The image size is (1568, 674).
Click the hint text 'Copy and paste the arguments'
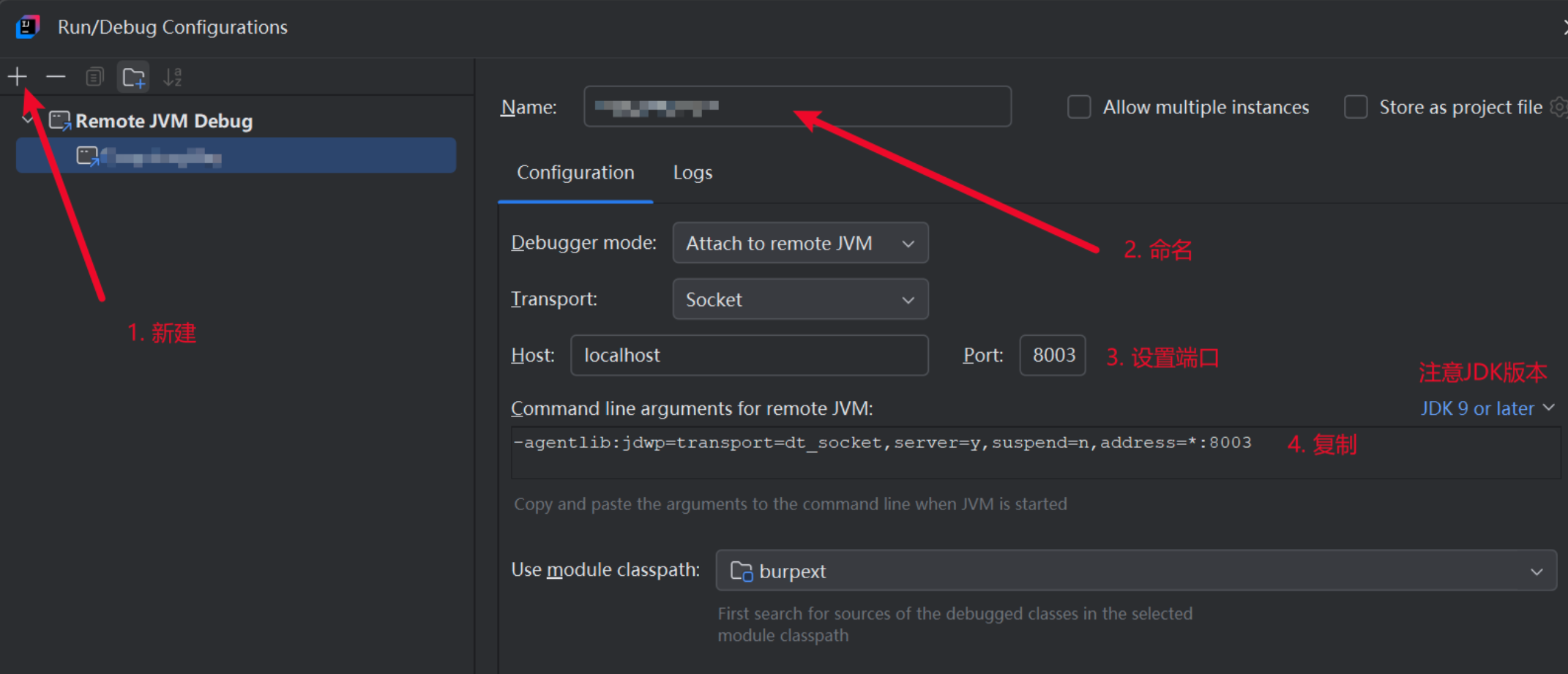pos(791,504)
